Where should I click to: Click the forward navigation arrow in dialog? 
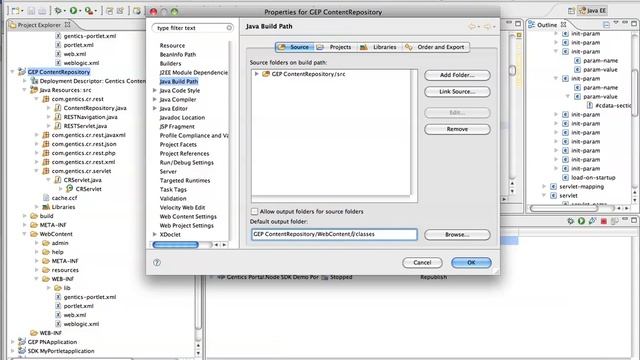pyautogui.click(x=487, y=27)
